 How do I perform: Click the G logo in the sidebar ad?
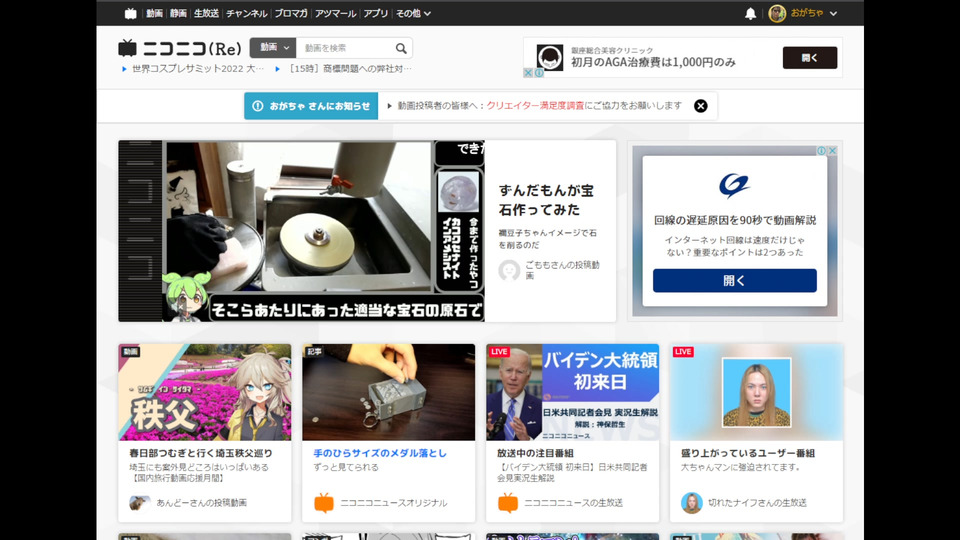tap(734, 186)
